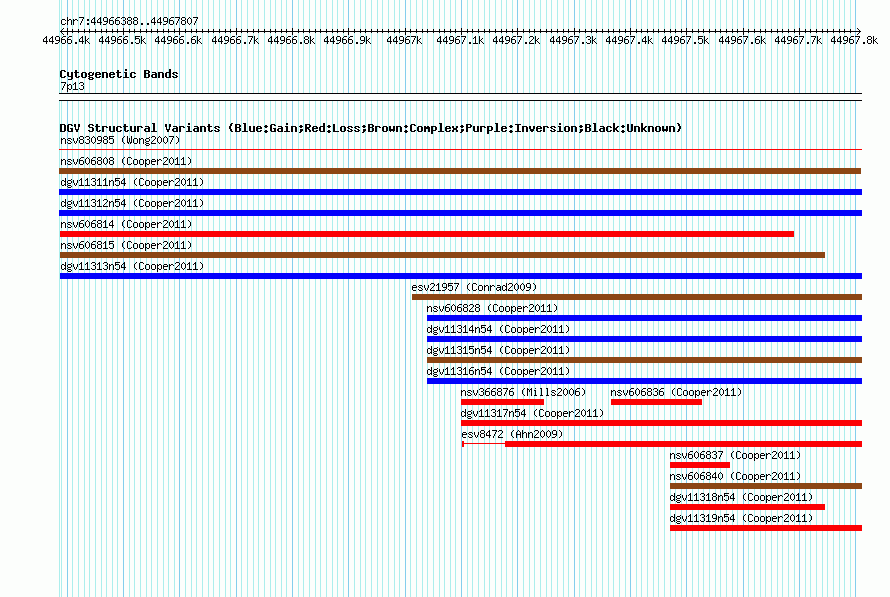Click nsv606828 (Cooper2011) label

coord(492,308)
